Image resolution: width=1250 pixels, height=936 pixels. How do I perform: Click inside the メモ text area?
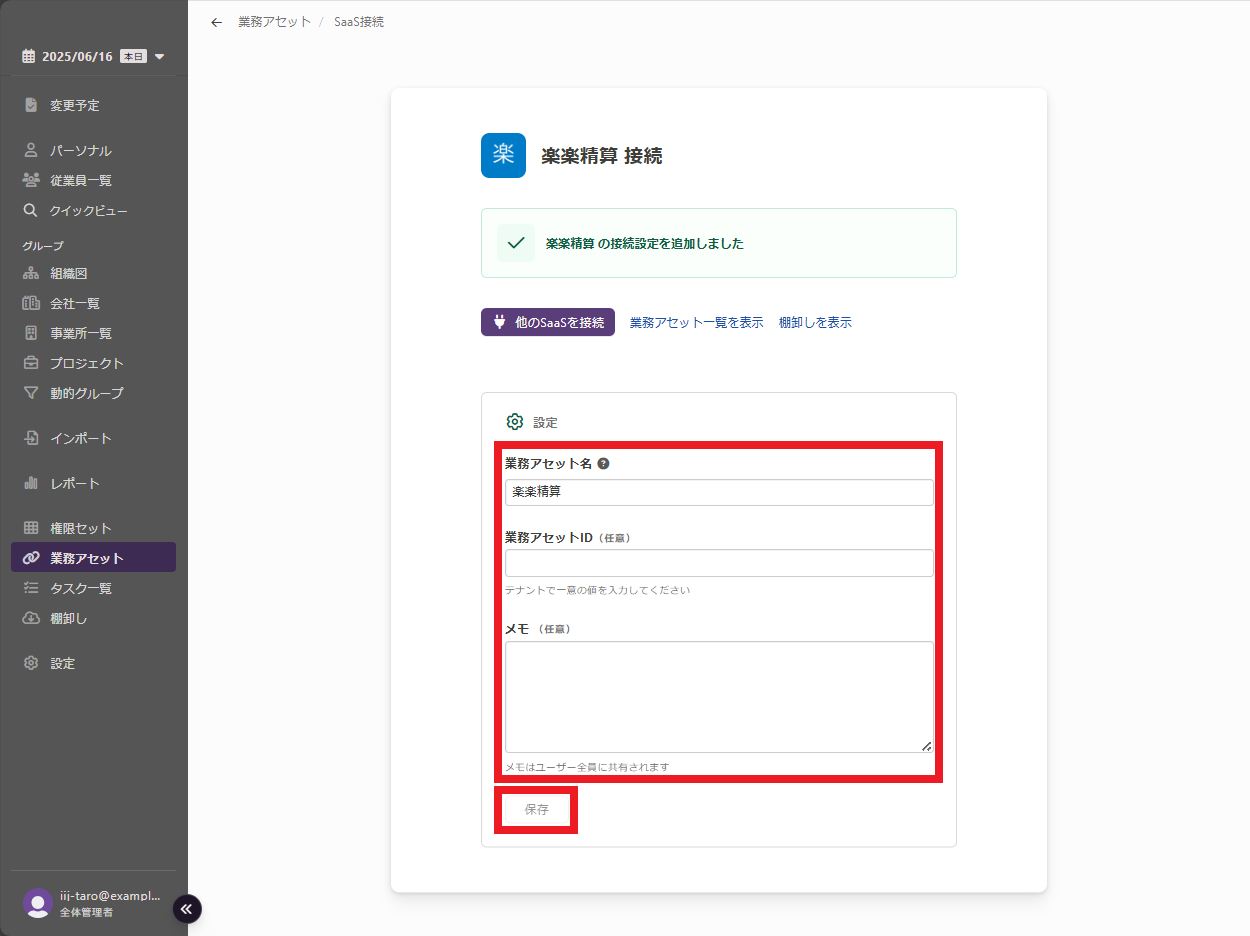718,696
